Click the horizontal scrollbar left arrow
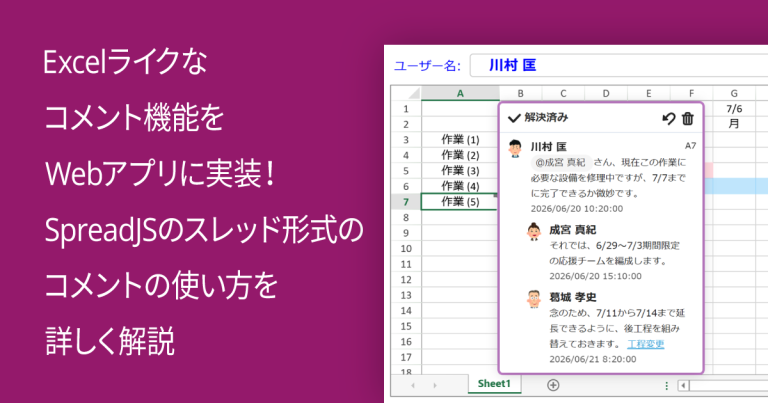768x403 pixels. [x=683, y=386]
